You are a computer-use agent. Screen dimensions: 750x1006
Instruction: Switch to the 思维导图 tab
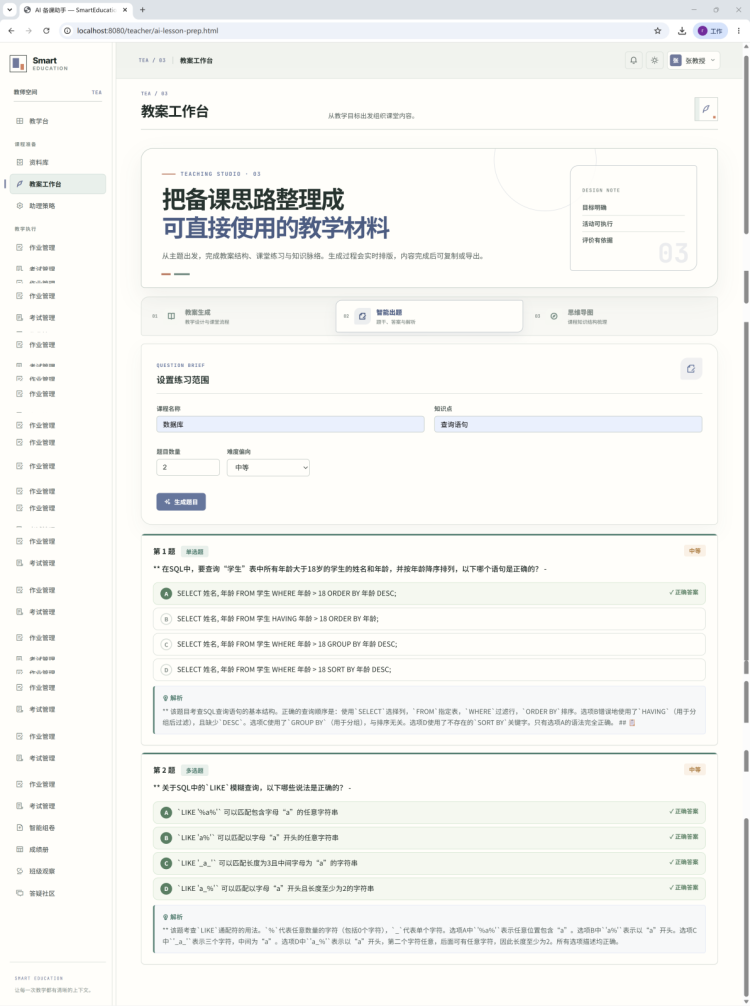tap(620, 316)
